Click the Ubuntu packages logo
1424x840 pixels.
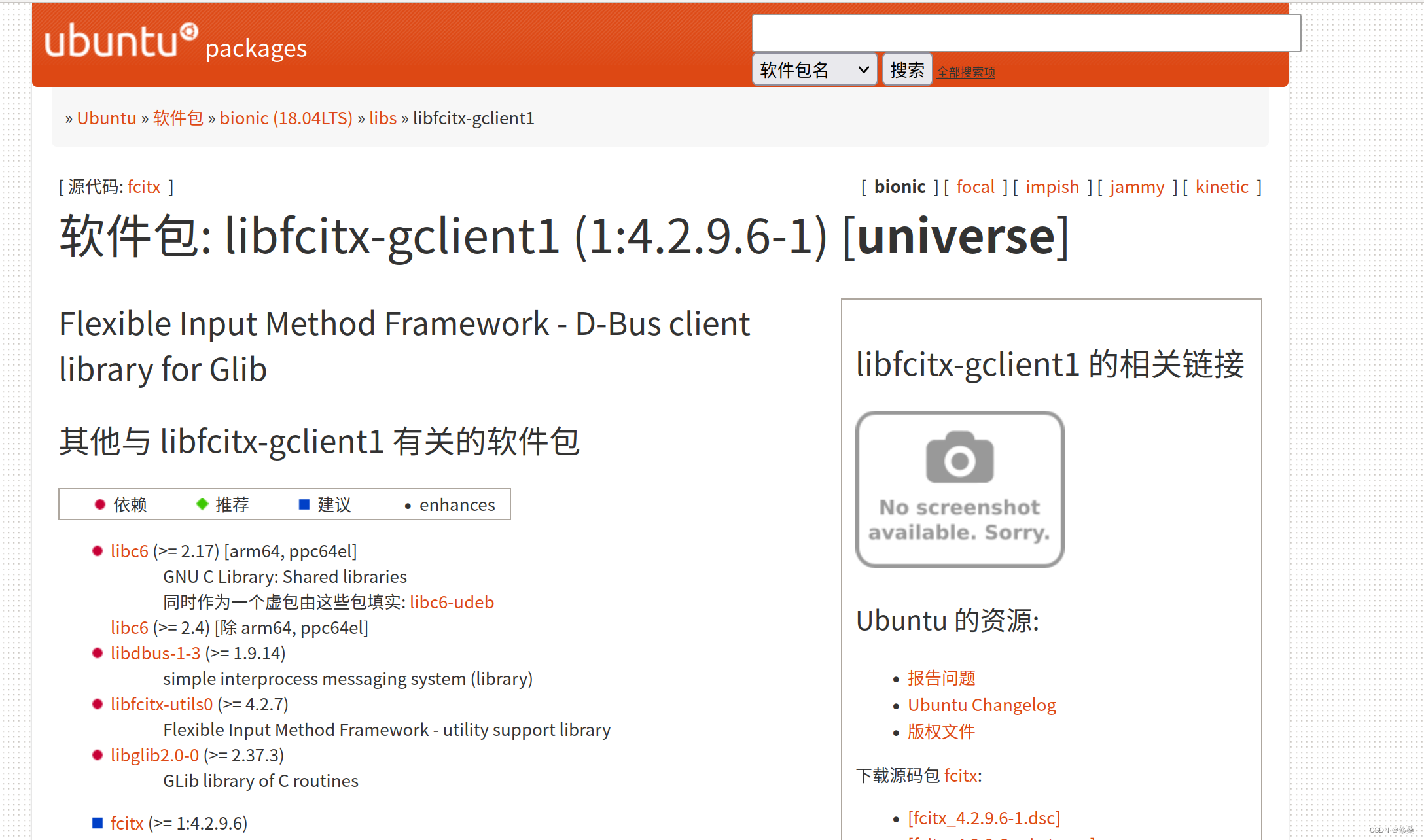click(175, 42)
